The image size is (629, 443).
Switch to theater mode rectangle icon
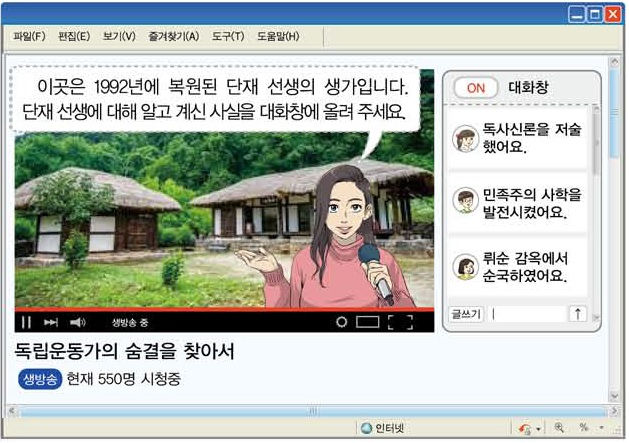point(368,322)
